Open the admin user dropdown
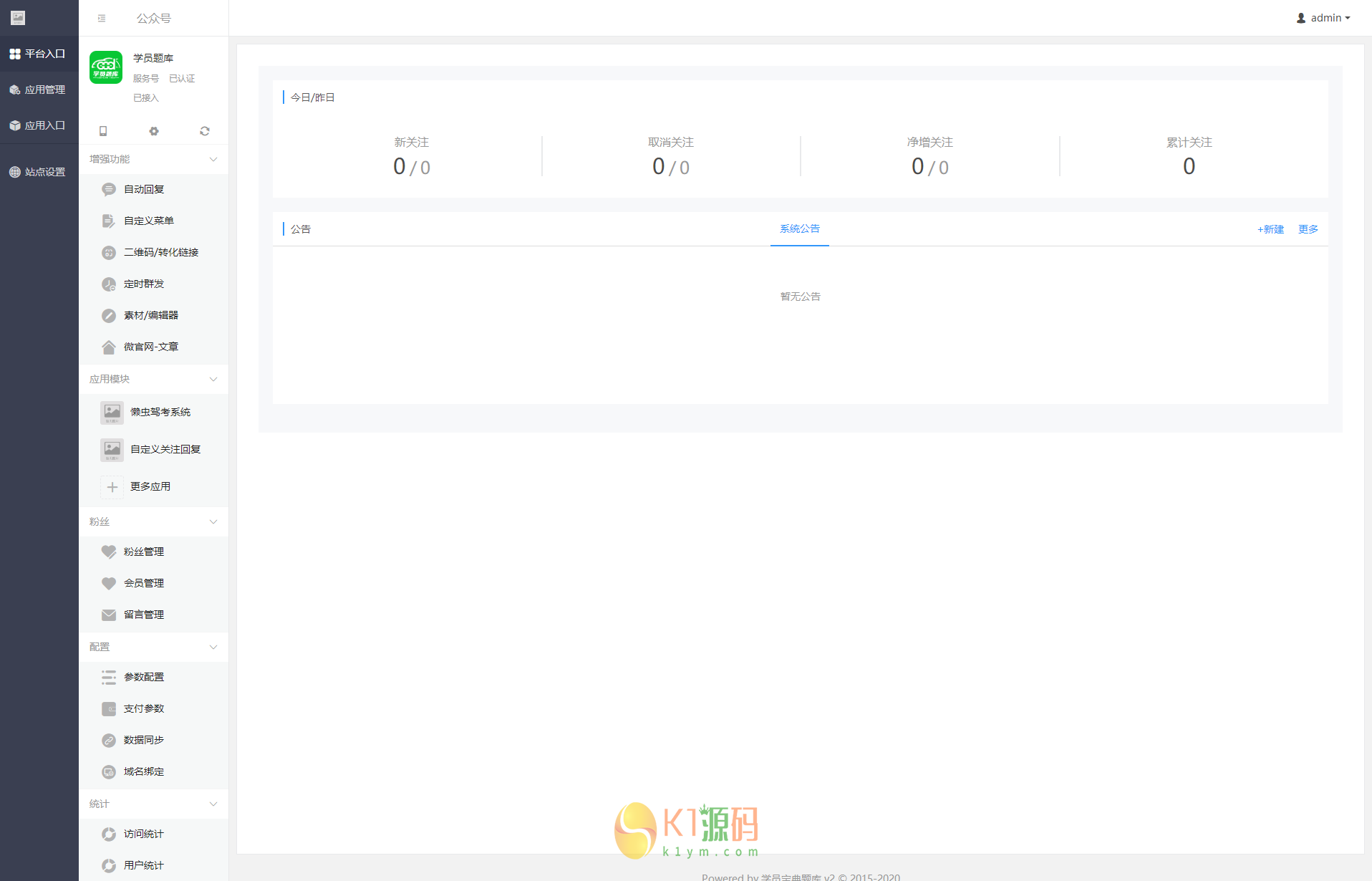The image size is (1372, 881). click(x=1323, y=18)
